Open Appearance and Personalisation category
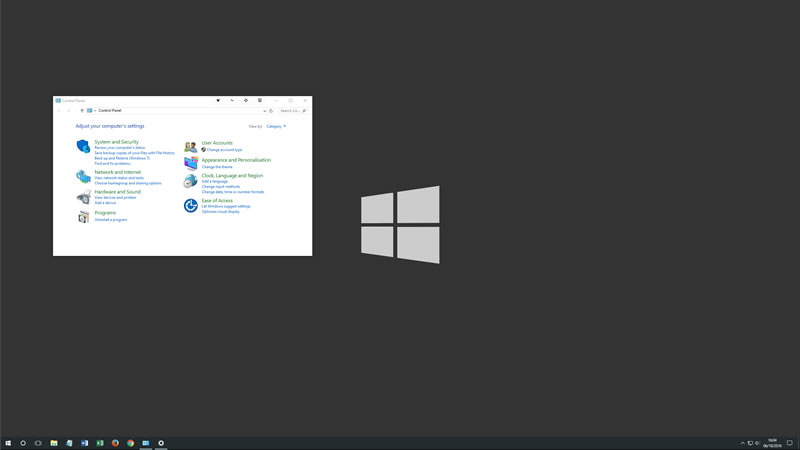 [x=236, y=160]
